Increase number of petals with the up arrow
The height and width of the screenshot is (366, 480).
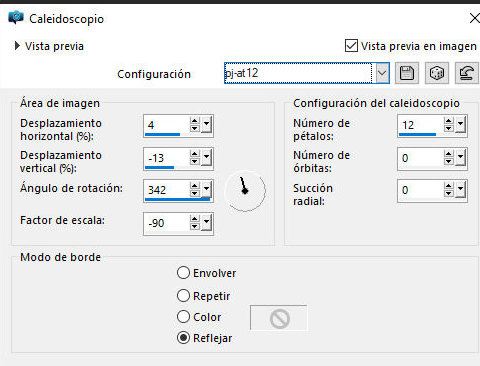(449, 121)
